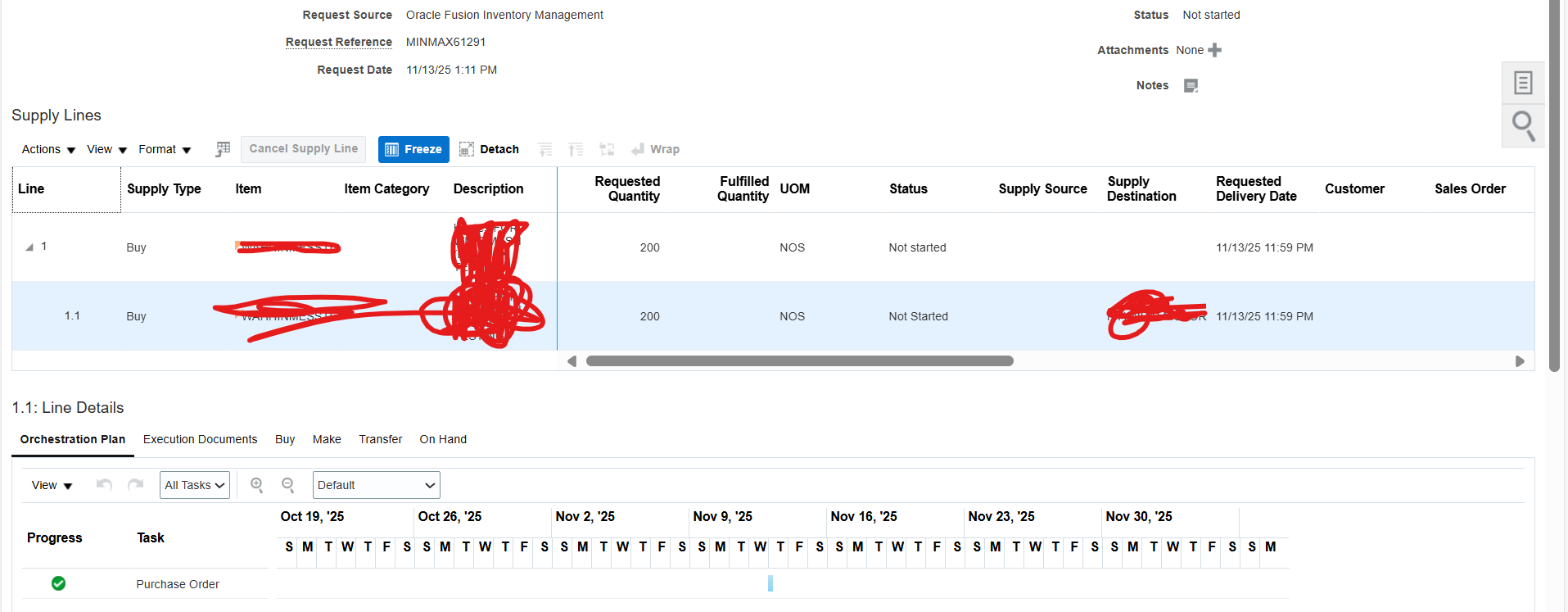Click the green check beside Purchase Order
This screenshot has width=1568, height=612.
click(x=58, y=583)
